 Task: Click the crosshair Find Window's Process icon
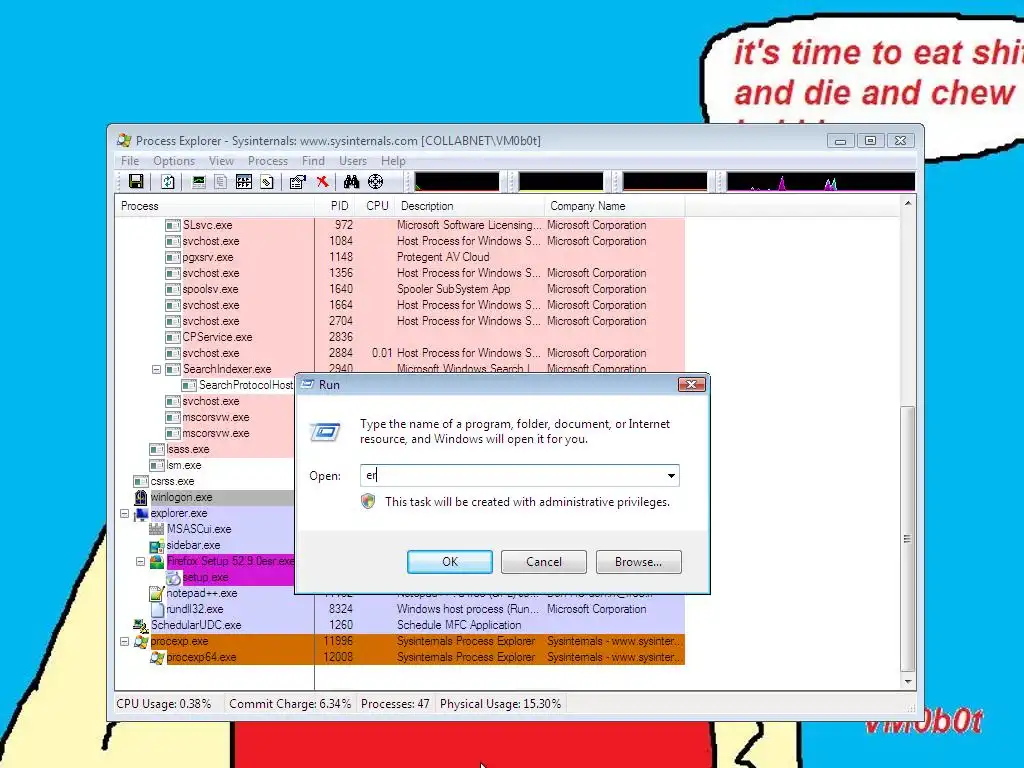[x=376, y=182]
